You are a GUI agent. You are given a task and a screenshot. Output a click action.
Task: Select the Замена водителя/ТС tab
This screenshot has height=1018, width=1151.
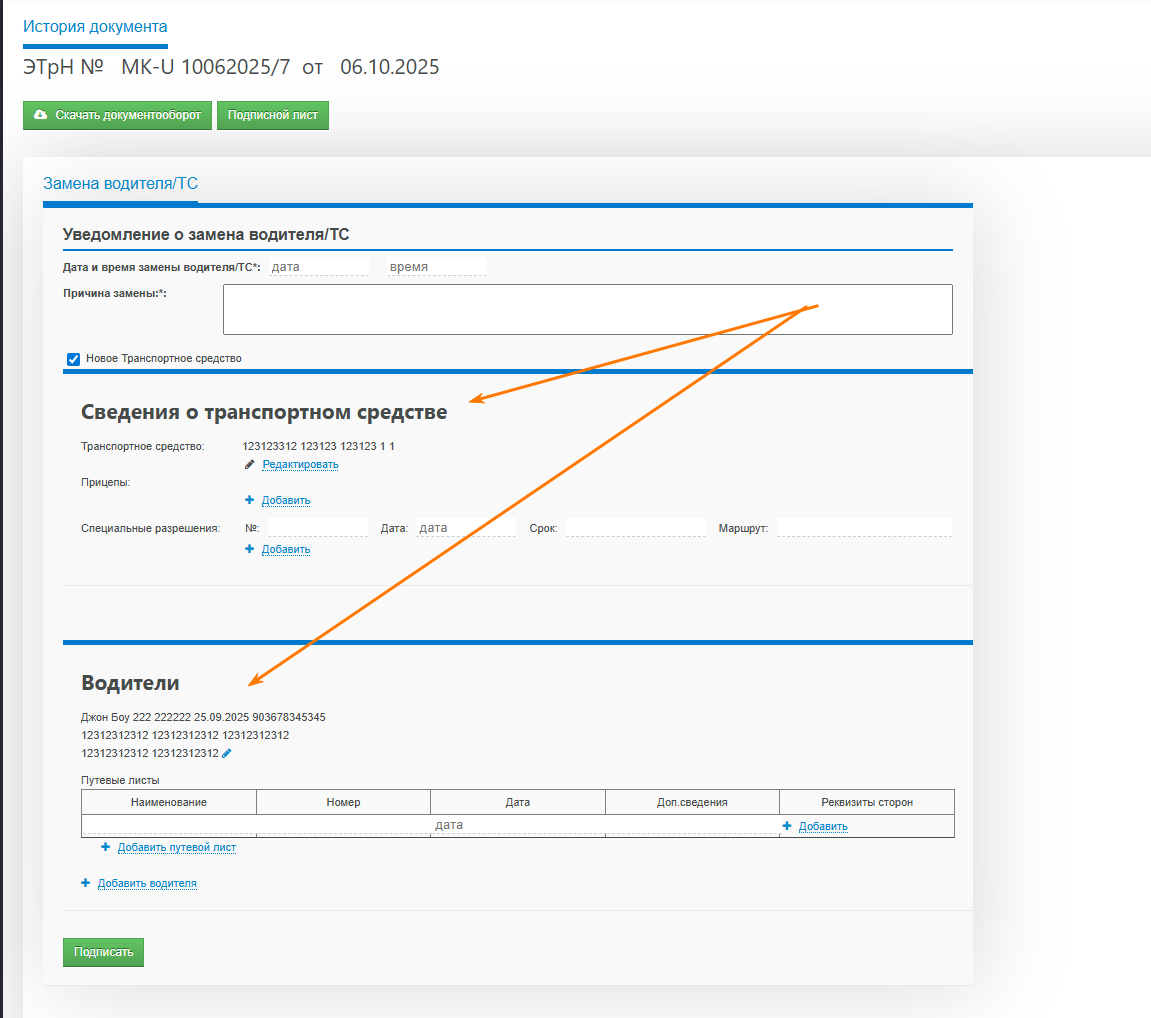click(x=120, y=183)
